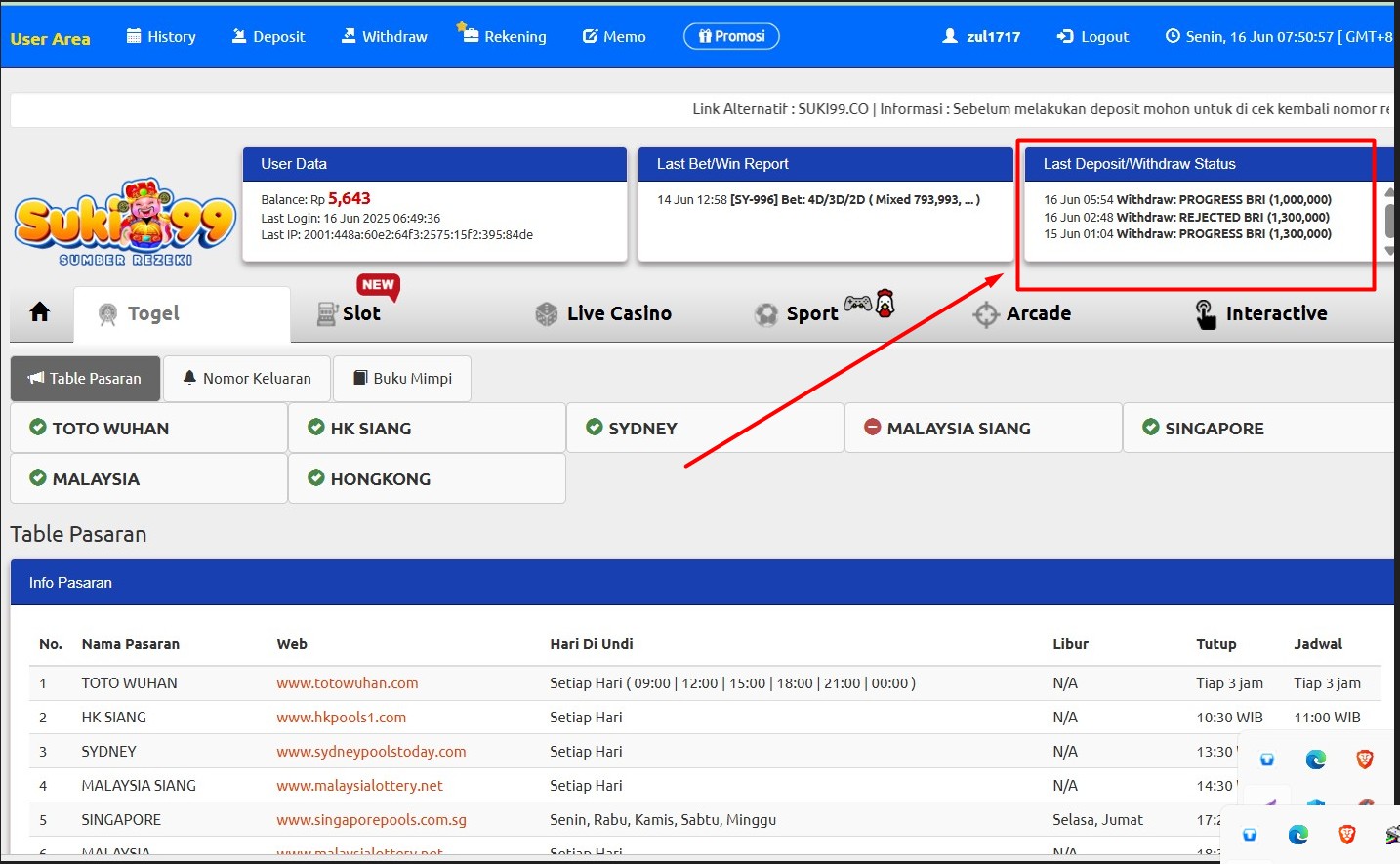Open the www.hkpools1.com link
This screenshot has width=1400, height=864.
pyautogui.click(x=341, y=718)
